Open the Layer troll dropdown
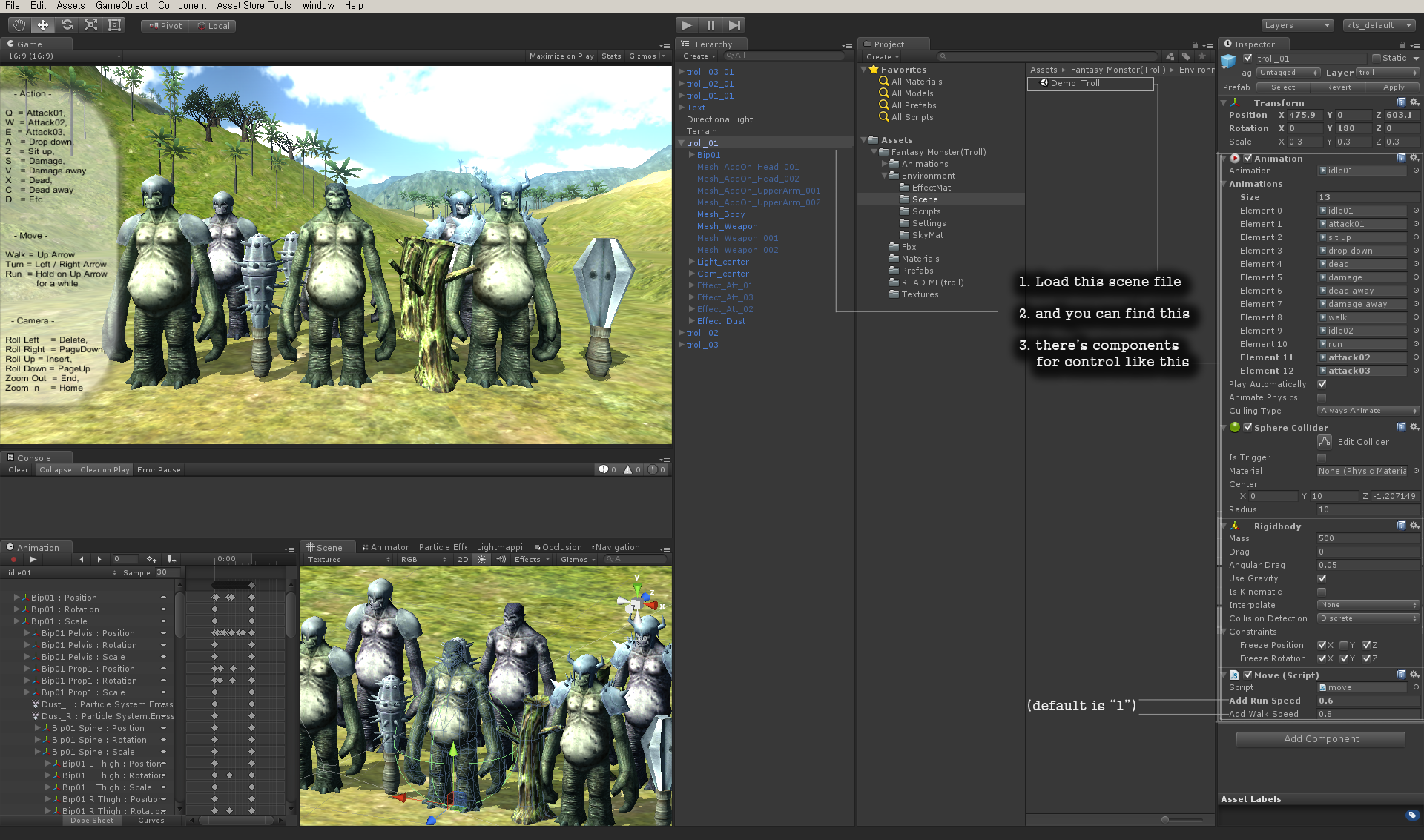The image size is (1424, 840). pyautogui.click(x=1388, y=73)
